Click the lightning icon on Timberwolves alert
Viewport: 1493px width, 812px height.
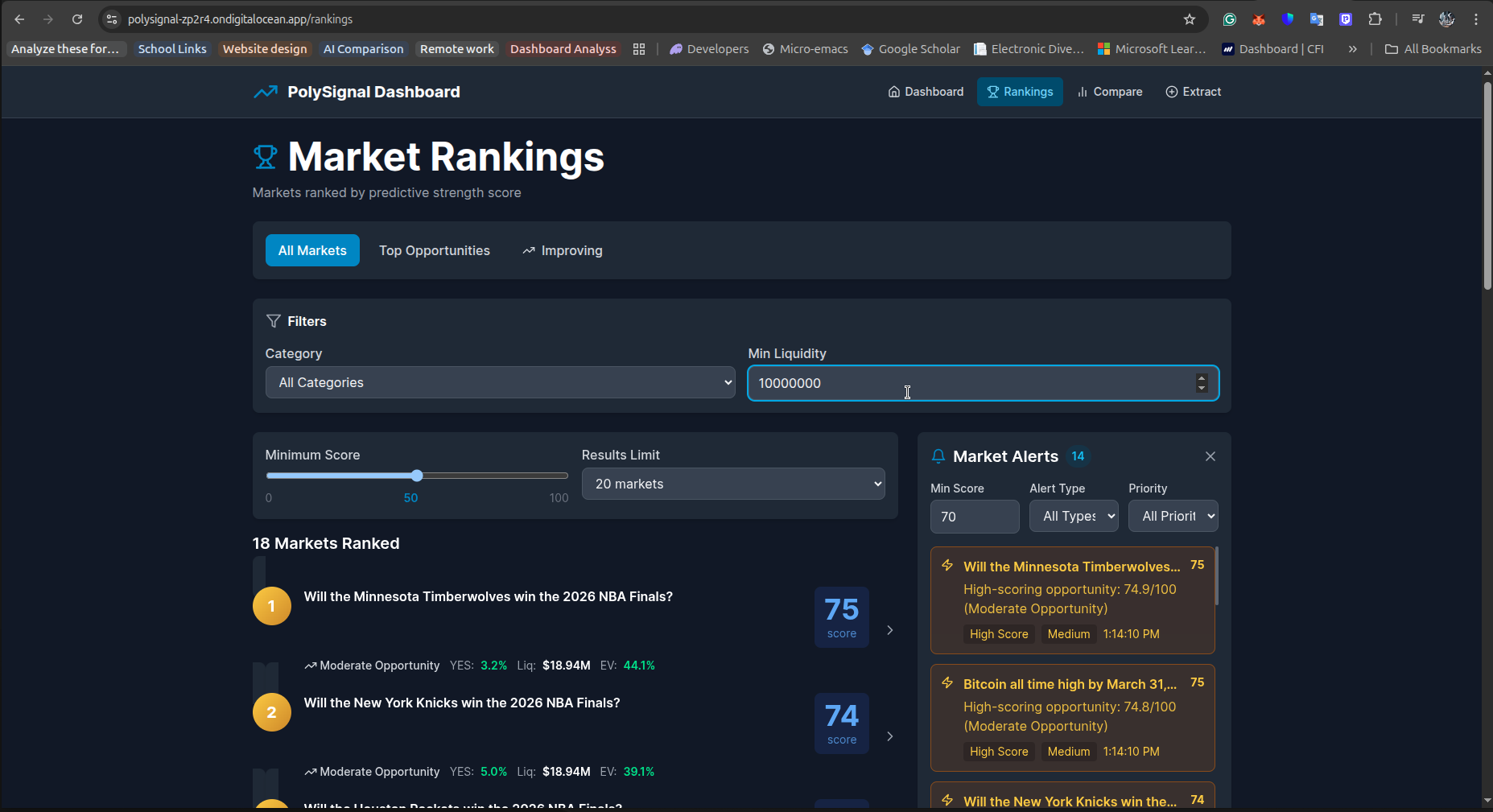coord(947,566)
